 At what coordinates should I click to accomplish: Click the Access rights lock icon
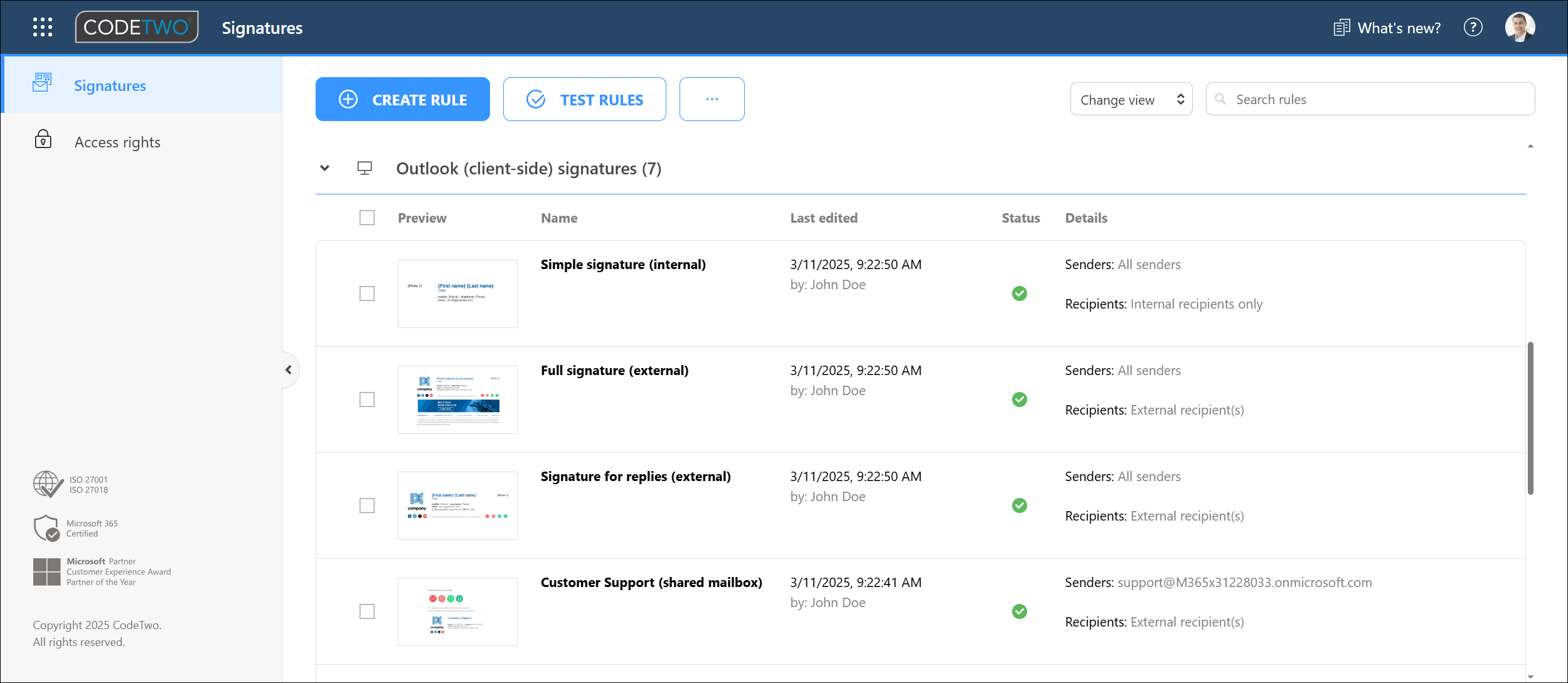point(43,139)
